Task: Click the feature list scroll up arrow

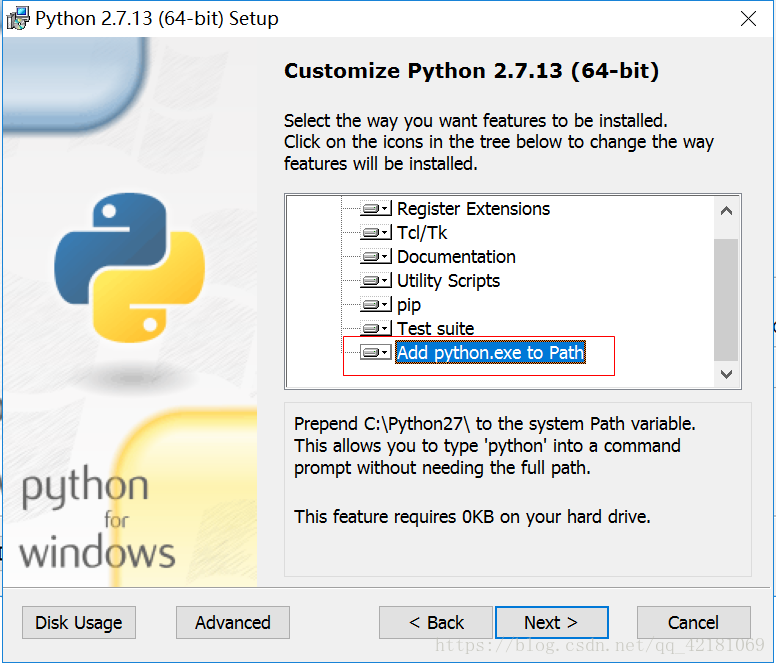Action: point(726,211)
